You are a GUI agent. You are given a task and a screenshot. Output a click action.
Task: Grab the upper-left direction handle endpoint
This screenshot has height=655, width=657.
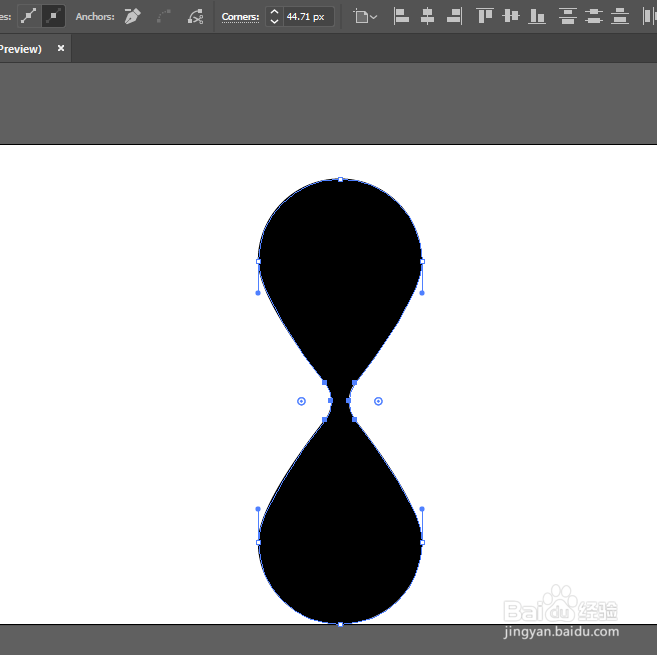coord(258,293)
